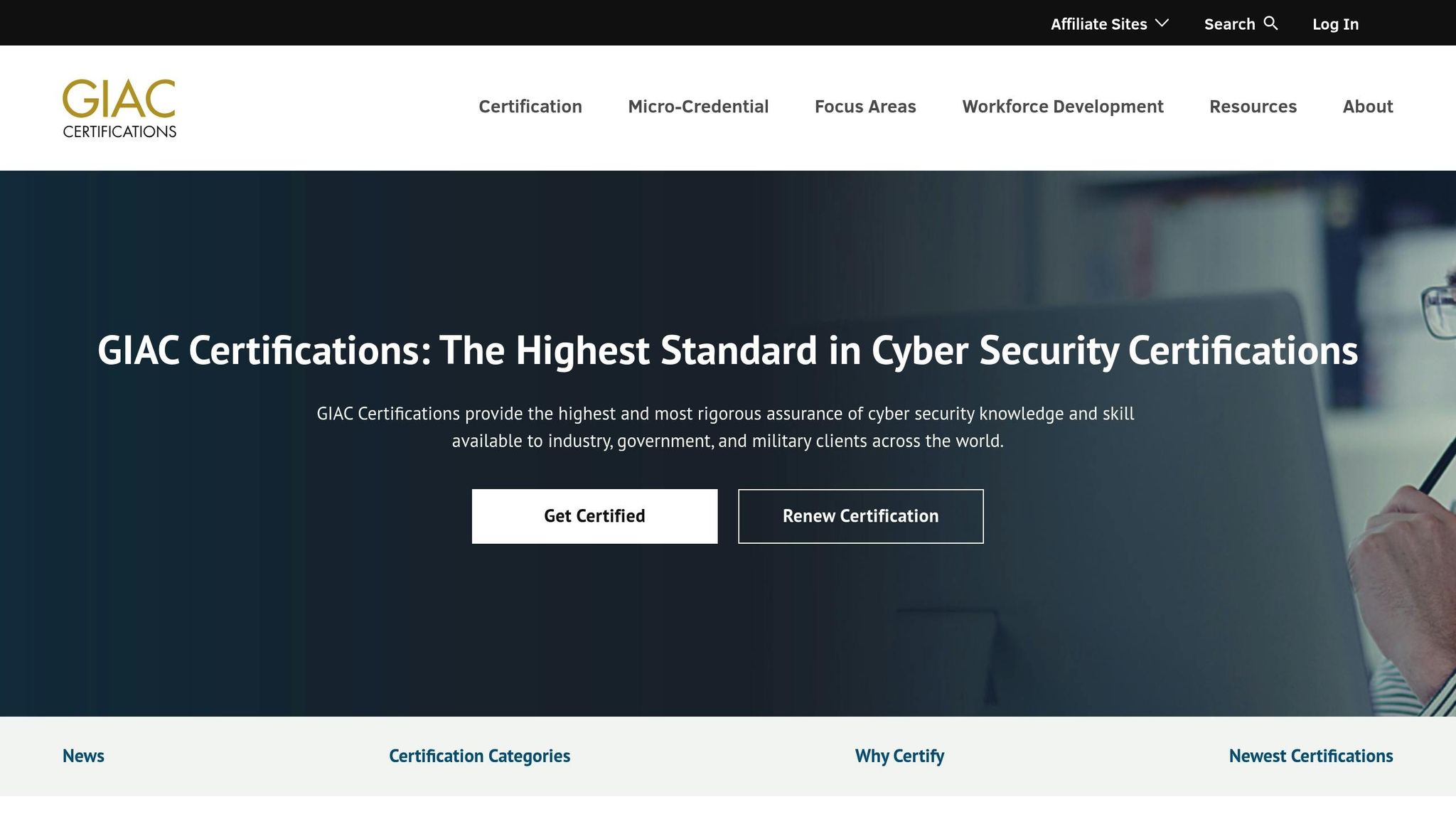Select Focus Areas in navigation
The image size is (1456, 819).
tap(865, 107)
